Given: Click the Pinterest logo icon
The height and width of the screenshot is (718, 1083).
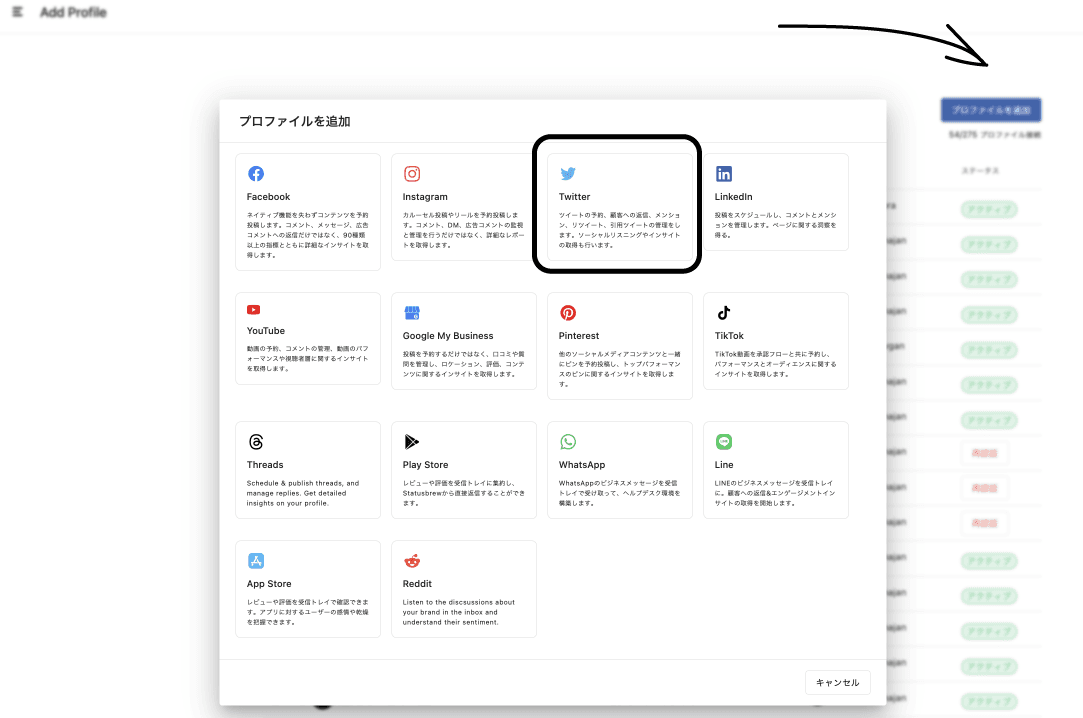Looking at the screenshot, I should tap(568, 313).
